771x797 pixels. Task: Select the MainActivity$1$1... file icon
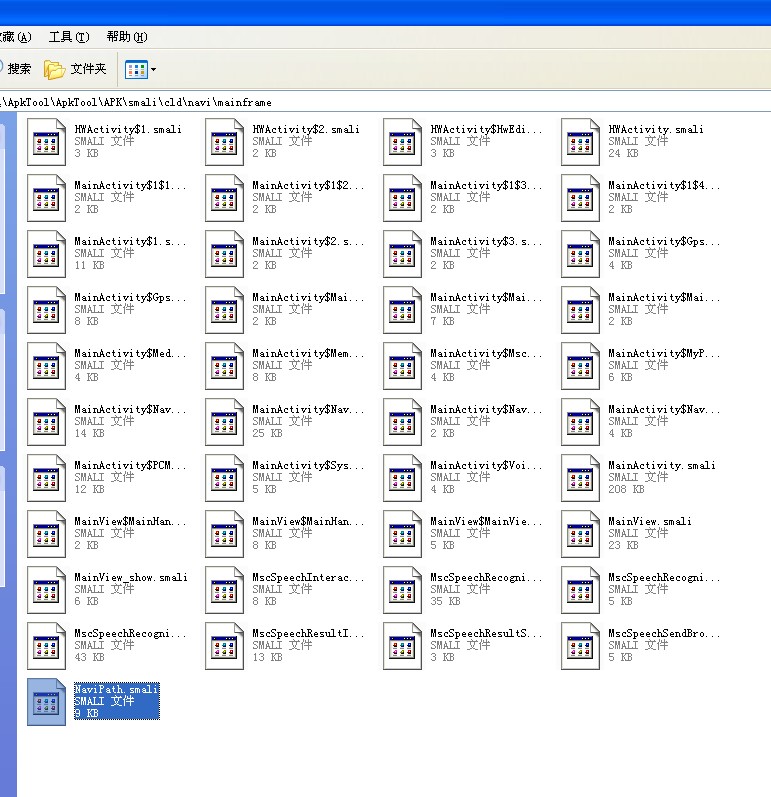point(46,198)
